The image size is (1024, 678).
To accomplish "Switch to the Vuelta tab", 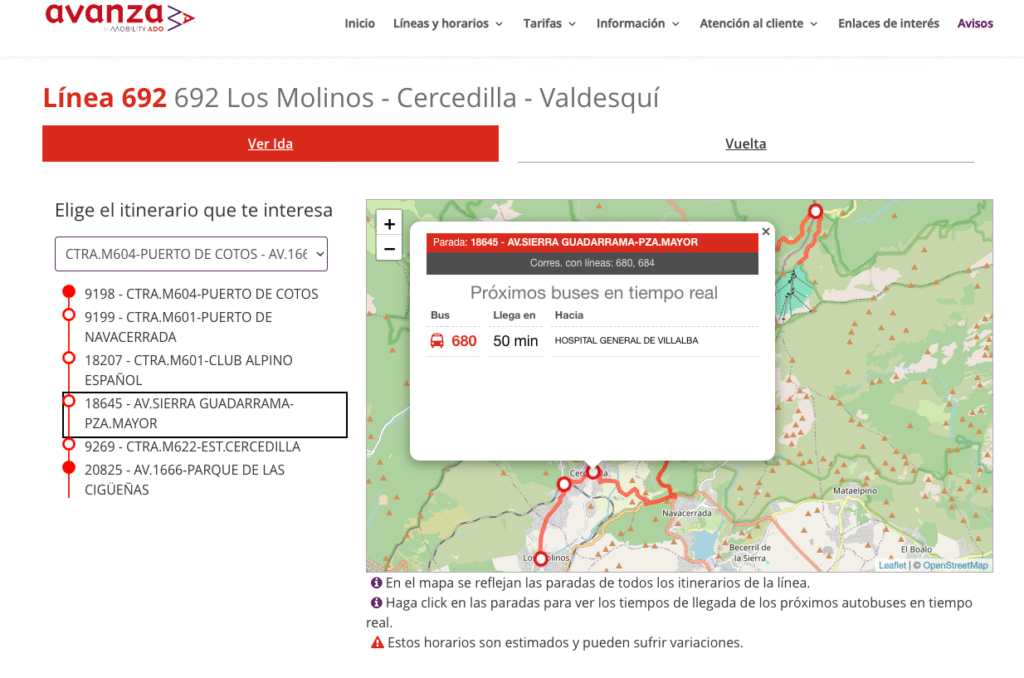I will pyautogui.click(x=745, y=144).
